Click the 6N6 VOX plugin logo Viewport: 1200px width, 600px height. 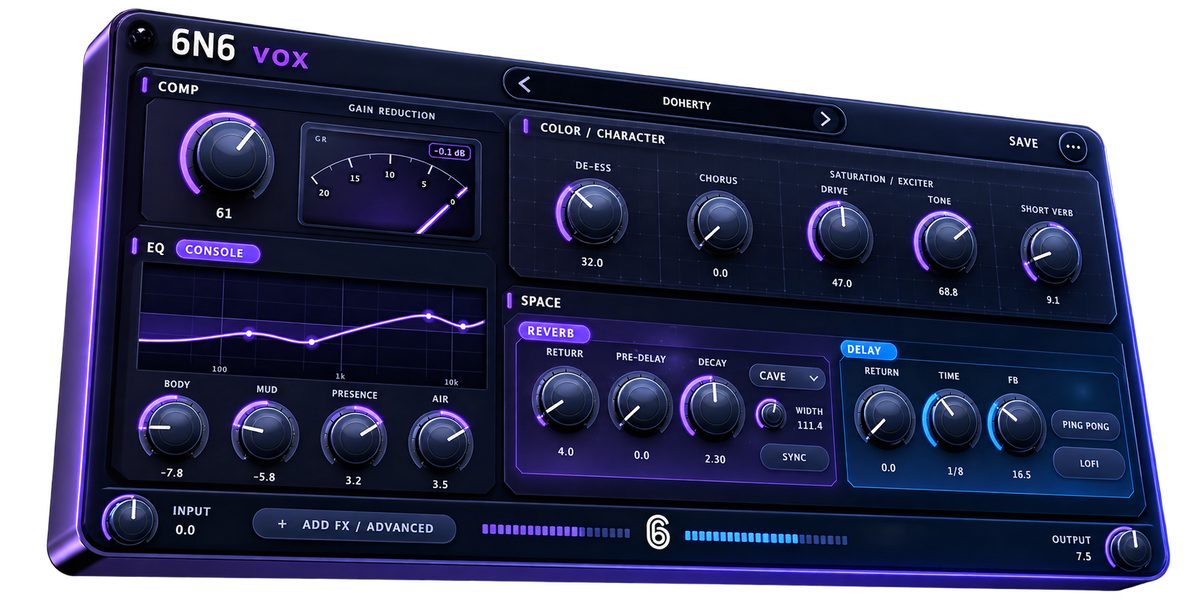click(x=240, y=47)
